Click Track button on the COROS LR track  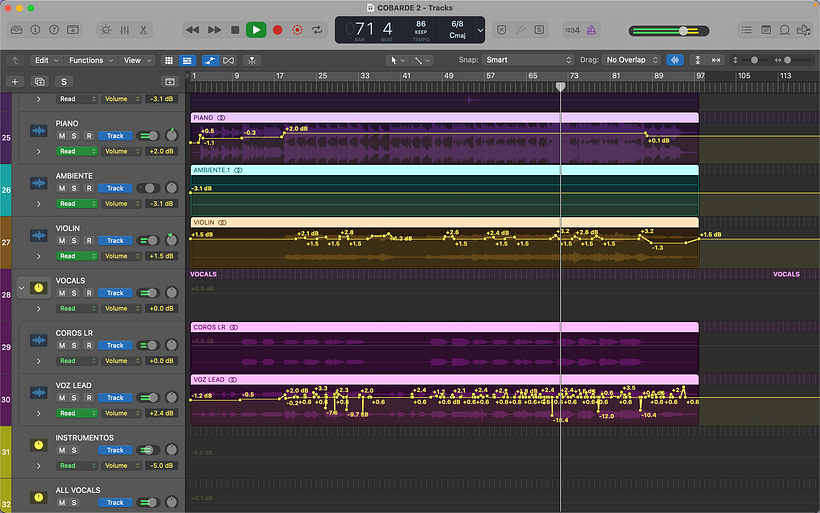click(115, 346)
